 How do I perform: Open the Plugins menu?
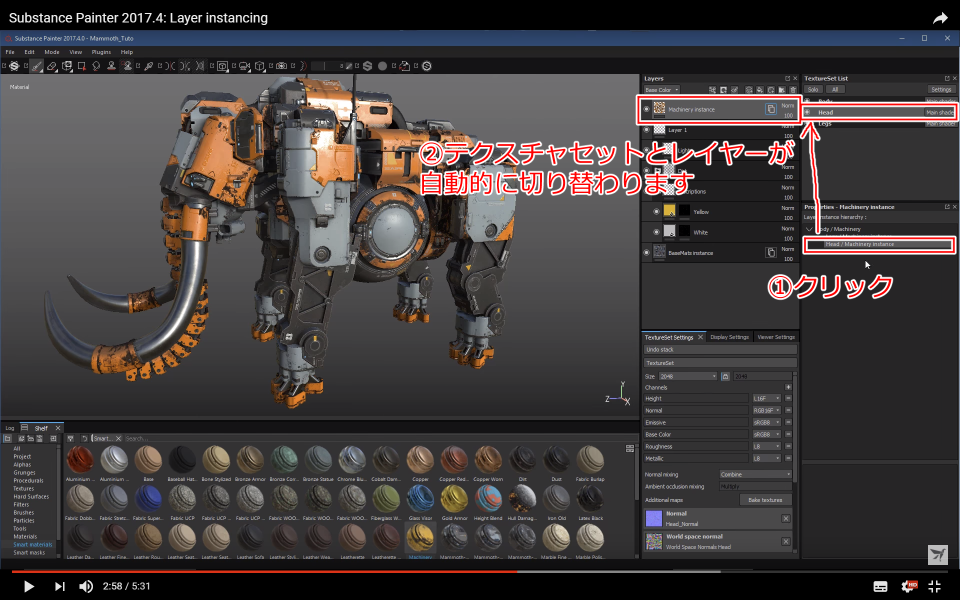tap(101, 52)
